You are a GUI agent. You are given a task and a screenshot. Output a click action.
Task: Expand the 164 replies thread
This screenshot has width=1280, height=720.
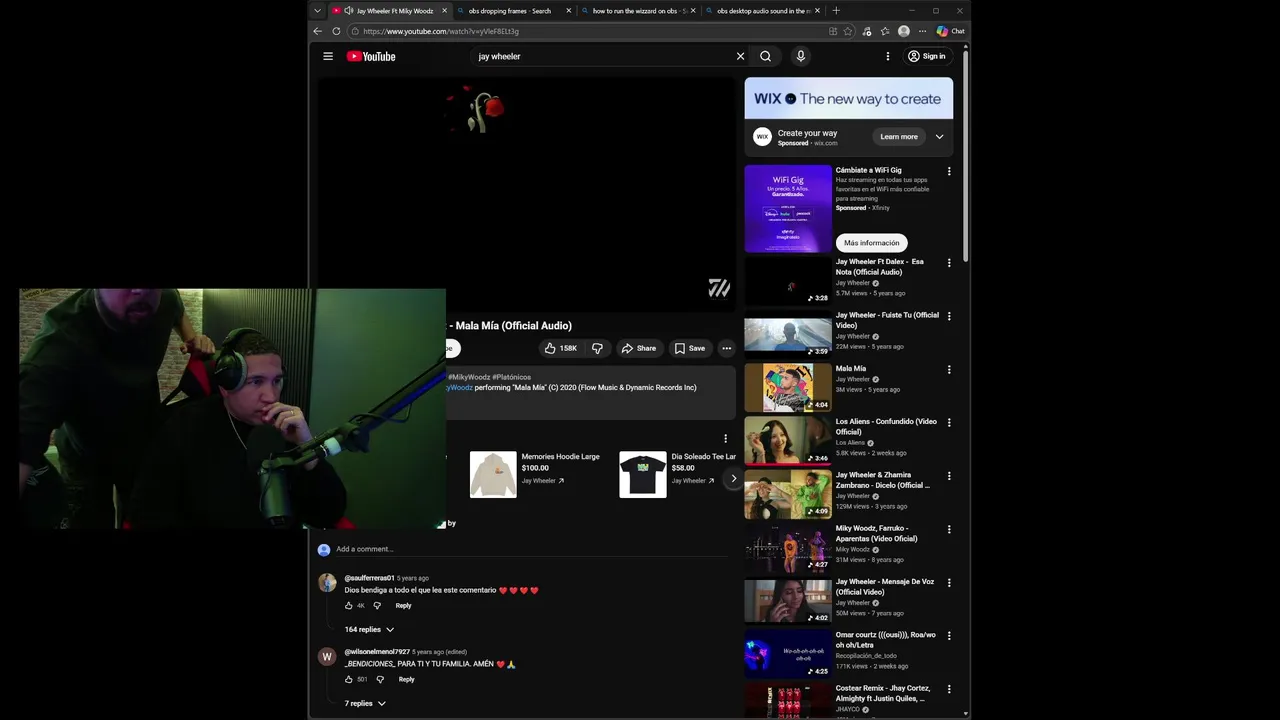click(x=369, y=629)
